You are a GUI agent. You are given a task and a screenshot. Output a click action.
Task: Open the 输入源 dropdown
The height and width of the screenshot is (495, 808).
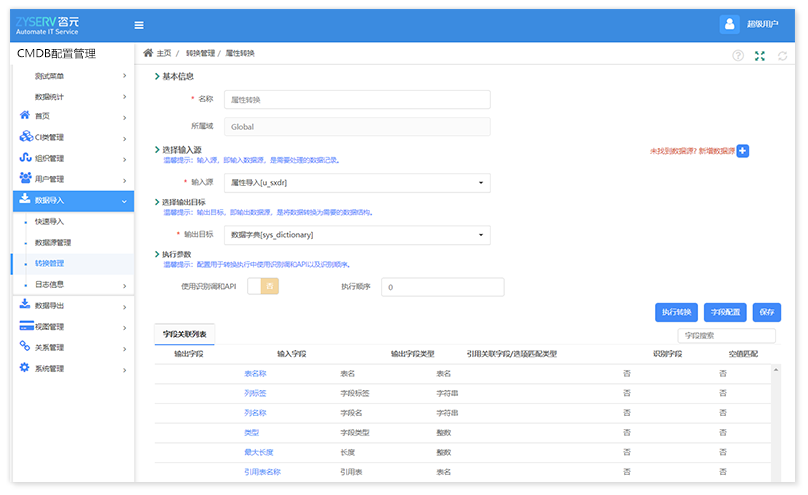click(x=357, y=183)
